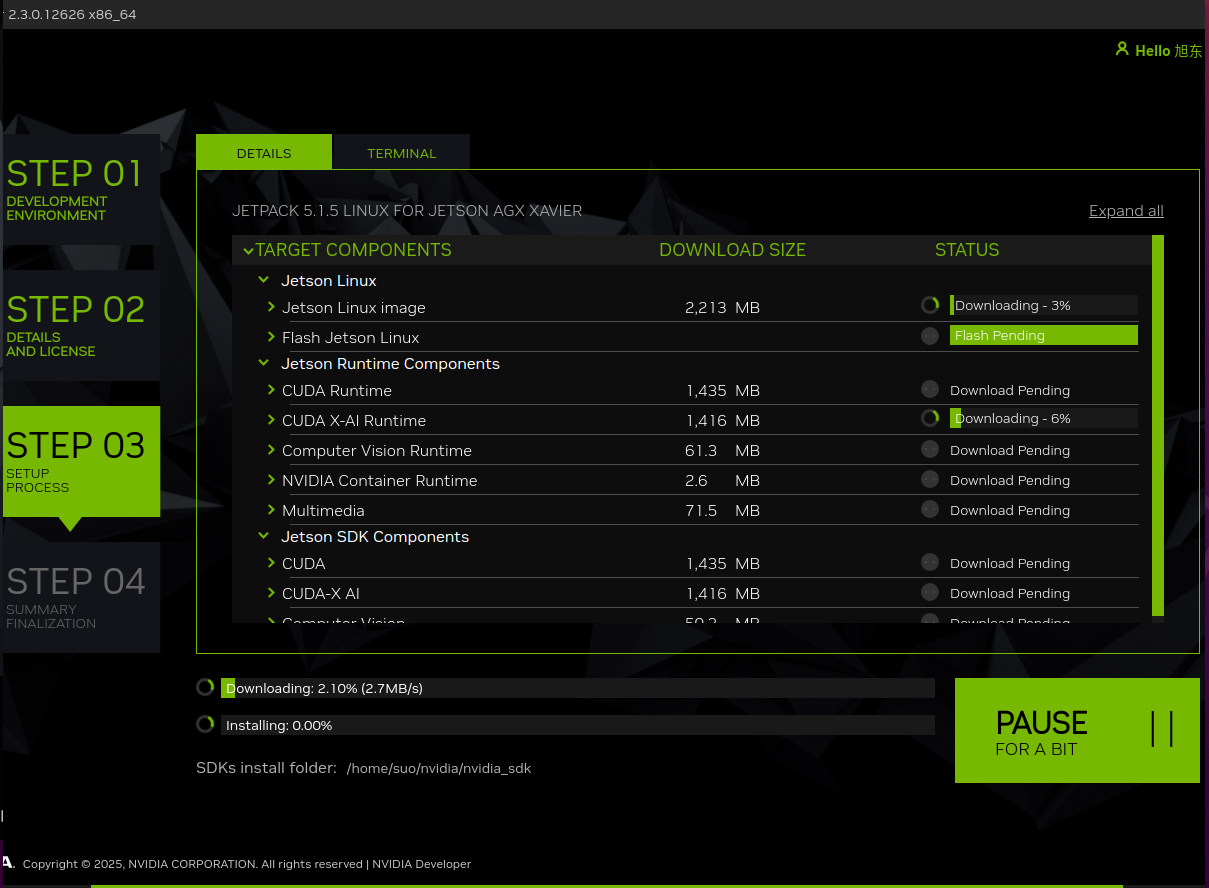Collapse the Jetson Runtime Components group

pyautogui.click(x=264, y=364)
